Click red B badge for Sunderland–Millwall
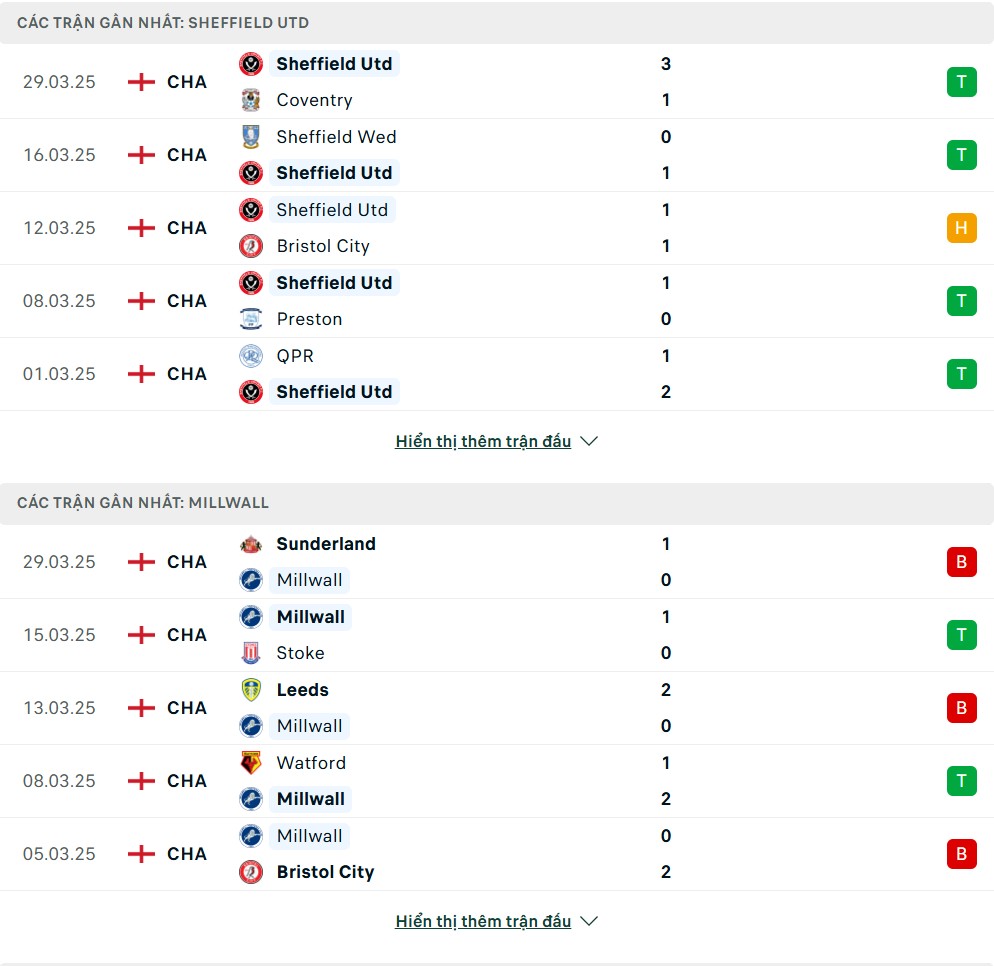The width and height of the screenshot is (994, 966). click(961, 562)
